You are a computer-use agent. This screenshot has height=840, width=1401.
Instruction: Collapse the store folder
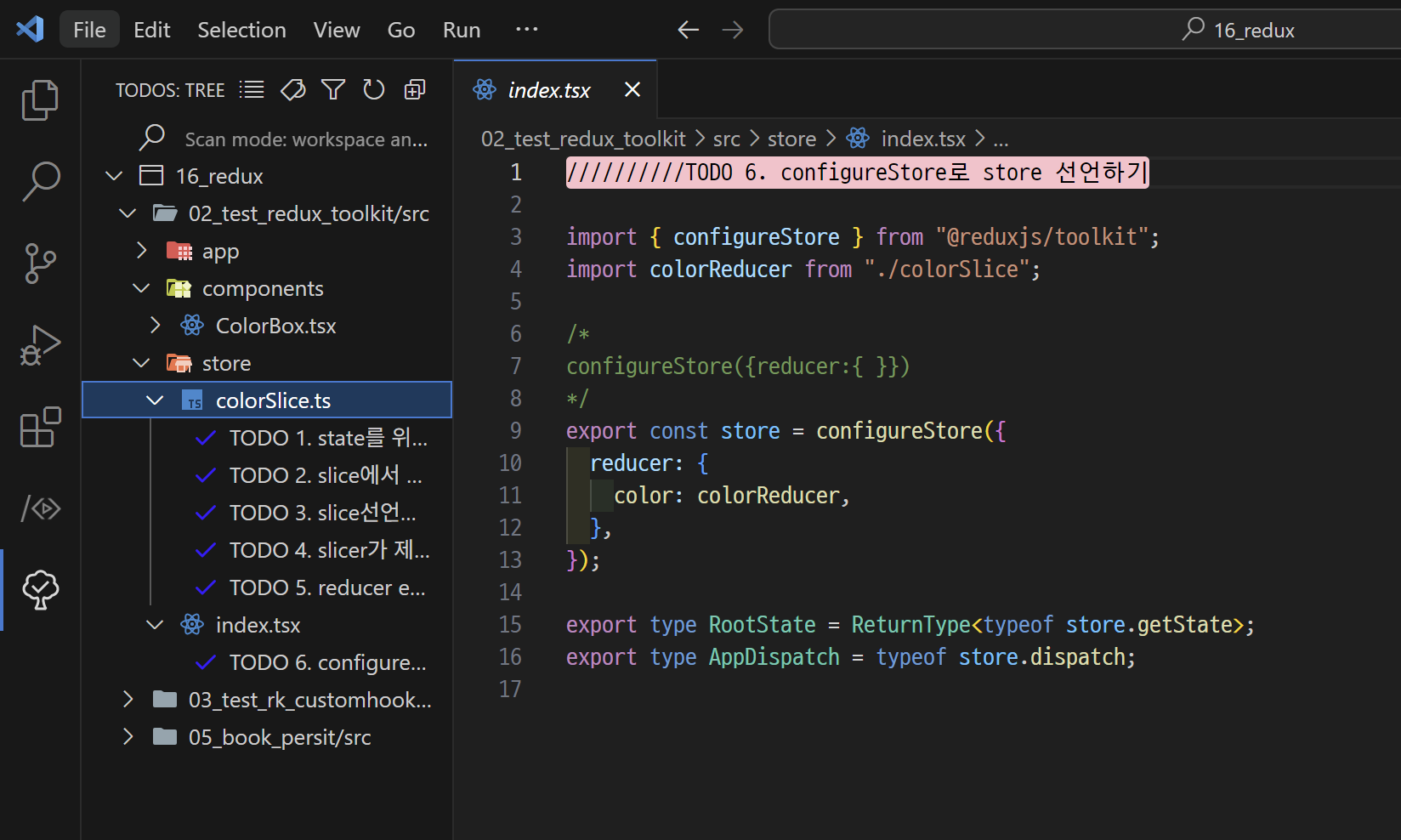click(x=141, y=363)
